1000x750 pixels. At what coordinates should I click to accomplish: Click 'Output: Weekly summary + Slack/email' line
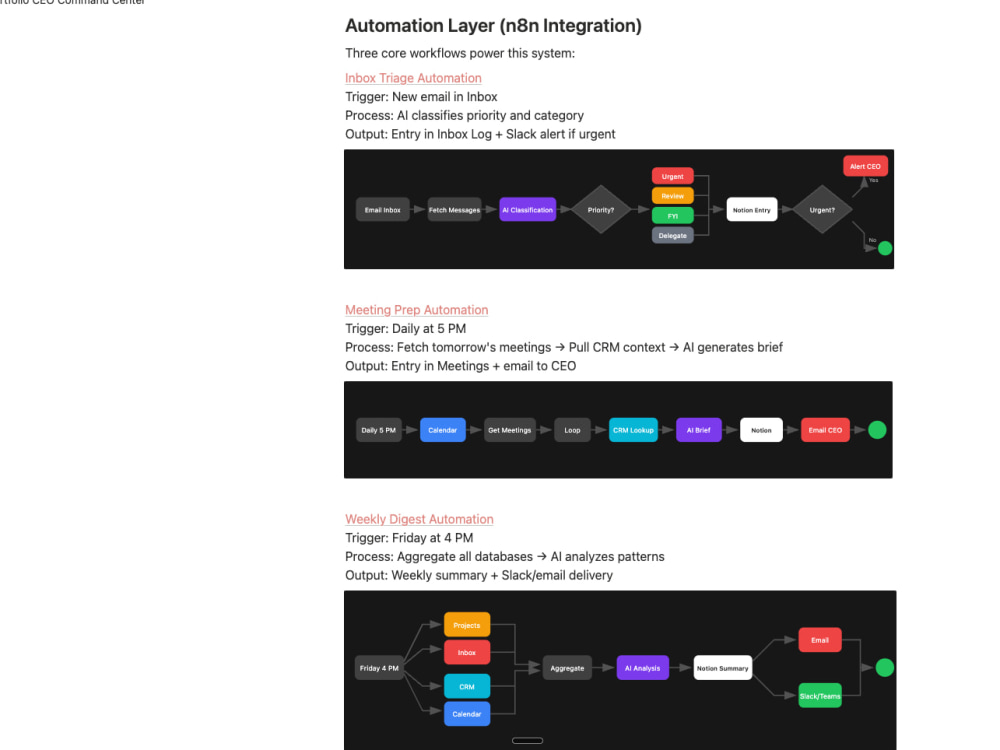tap(479, 575)
